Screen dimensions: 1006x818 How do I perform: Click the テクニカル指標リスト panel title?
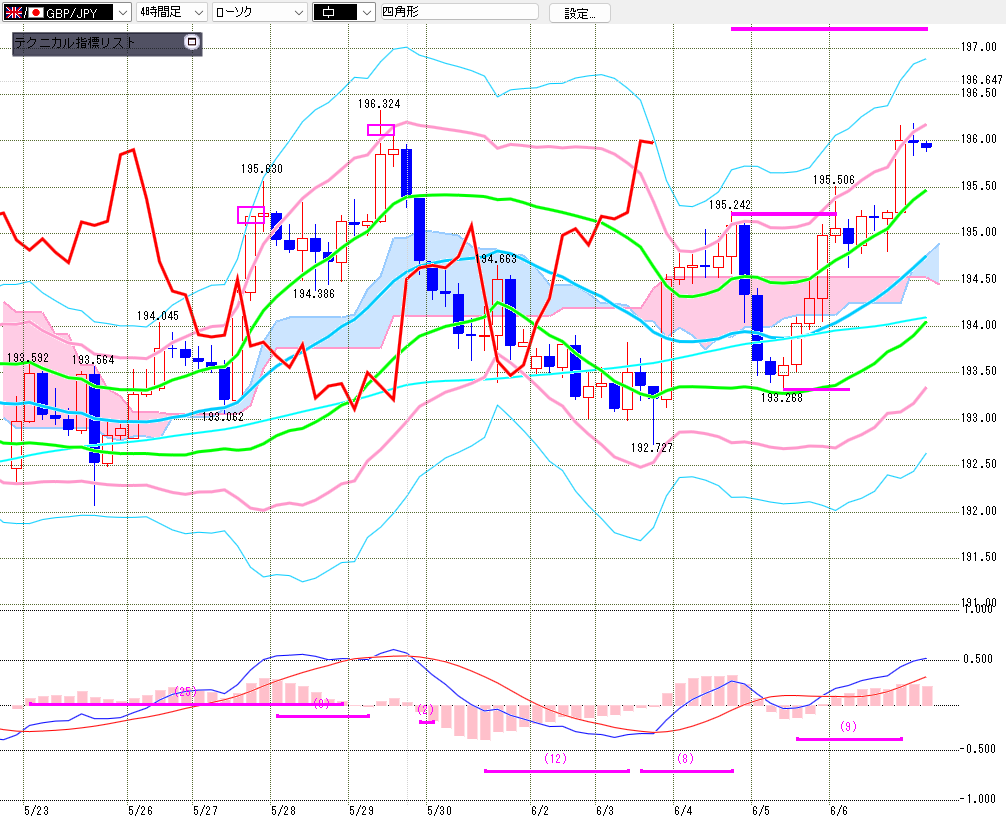(x=75, y=43)
